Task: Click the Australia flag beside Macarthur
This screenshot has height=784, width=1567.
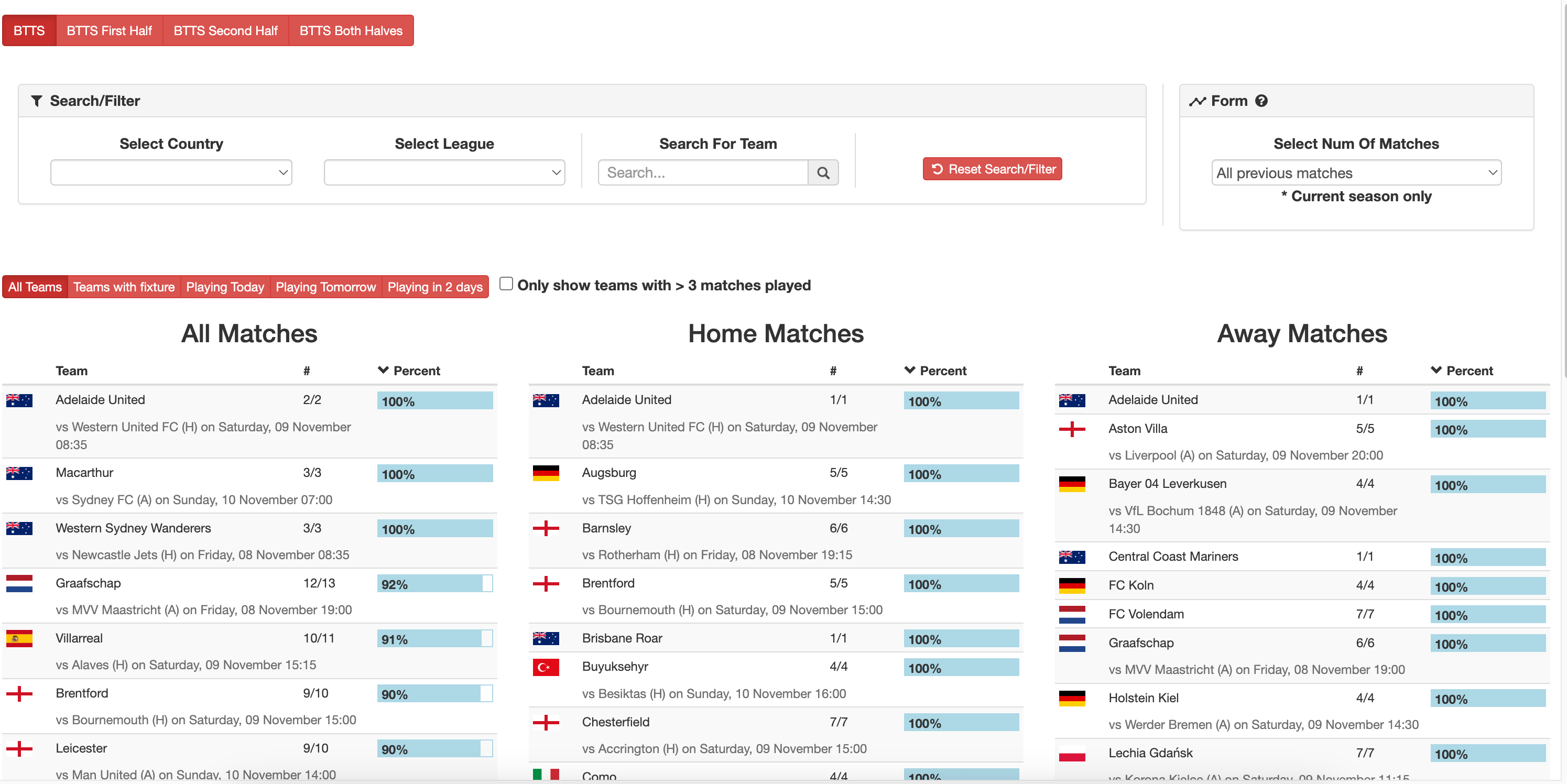Action: tap(19, 473)
